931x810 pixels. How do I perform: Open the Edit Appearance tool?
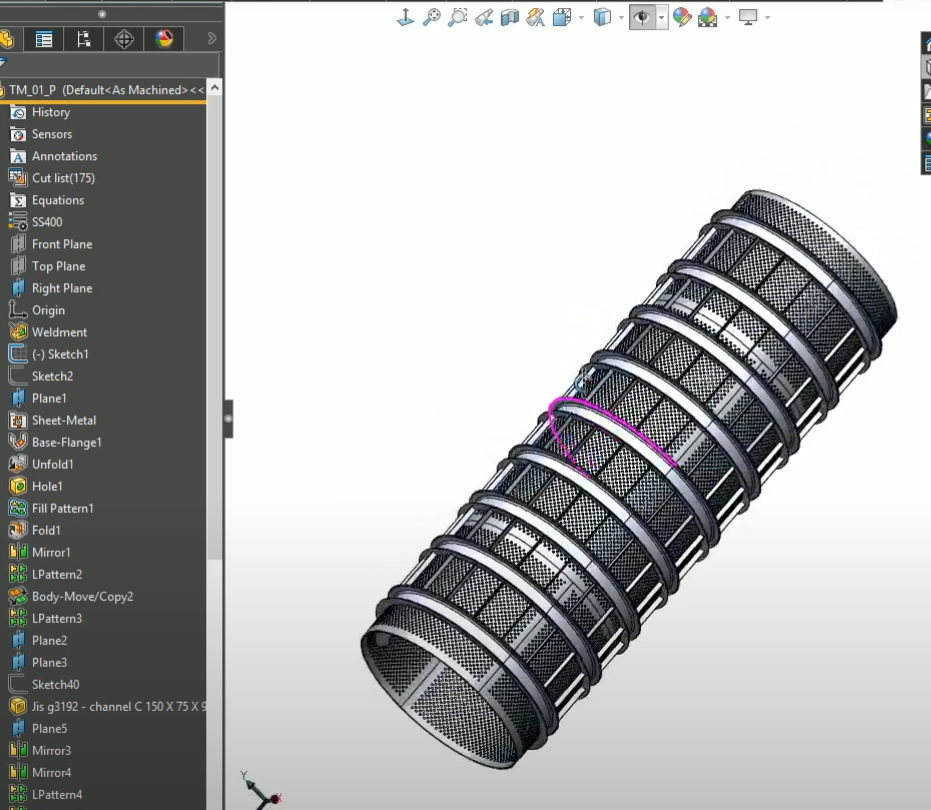(x=682, y=17)
